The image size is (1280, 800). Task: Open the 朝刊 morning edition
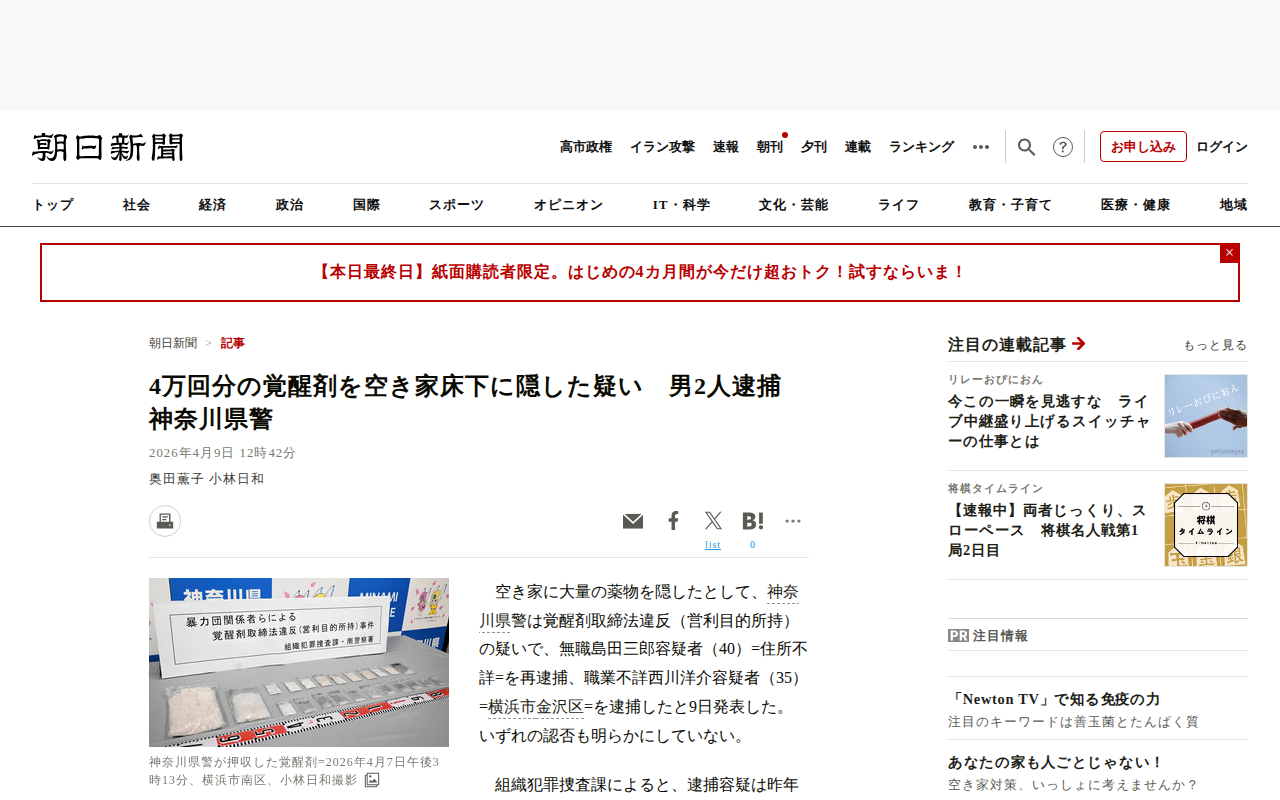click(x=770, y=147)
